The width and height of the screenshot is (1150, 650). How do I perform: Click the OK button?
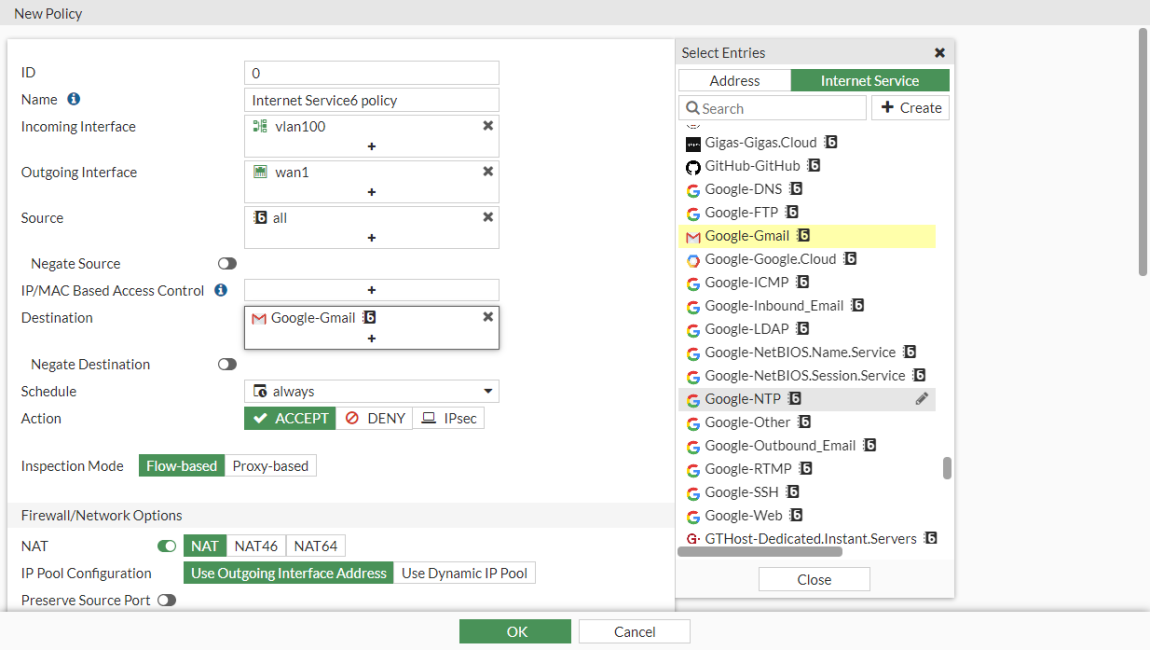point(515,631)
